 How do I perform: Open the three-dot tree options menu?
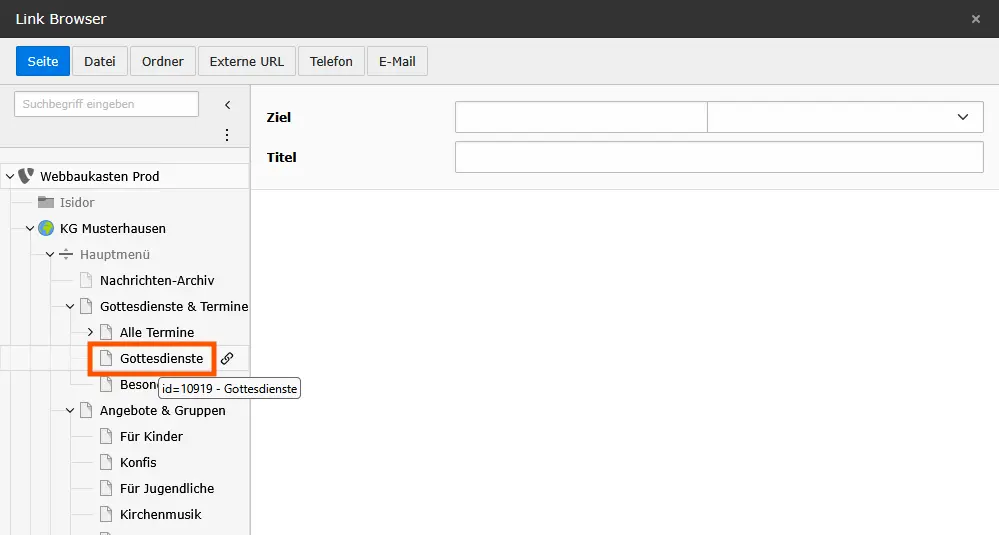coord(227,135)
